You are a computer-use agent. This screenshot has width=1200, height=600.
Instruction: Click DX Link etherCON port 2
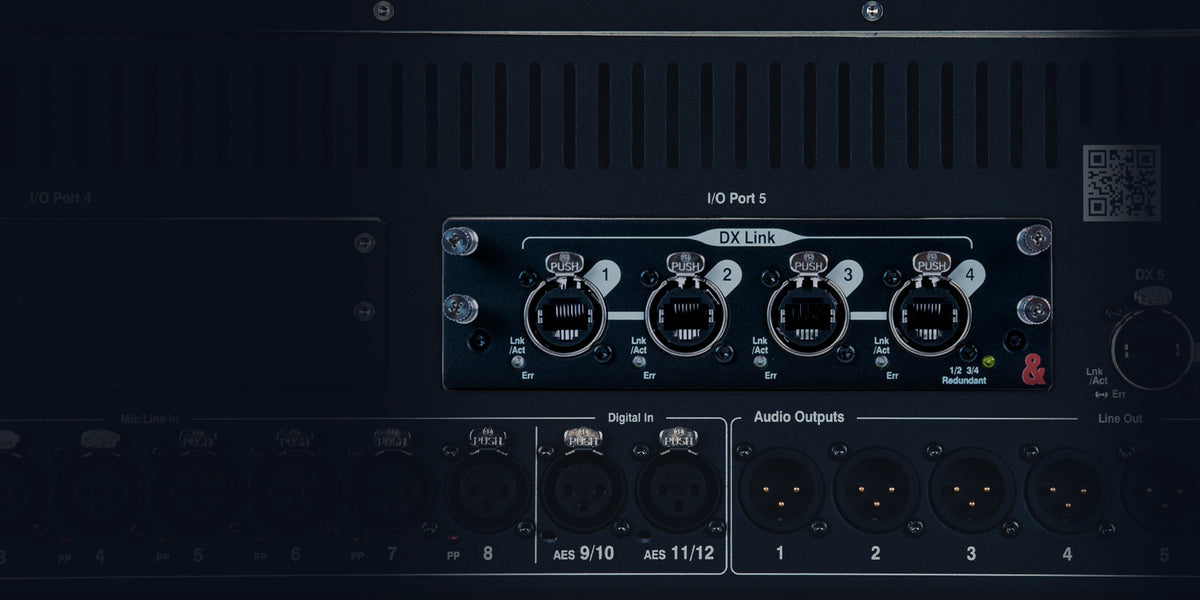click(x=685, y=317)
